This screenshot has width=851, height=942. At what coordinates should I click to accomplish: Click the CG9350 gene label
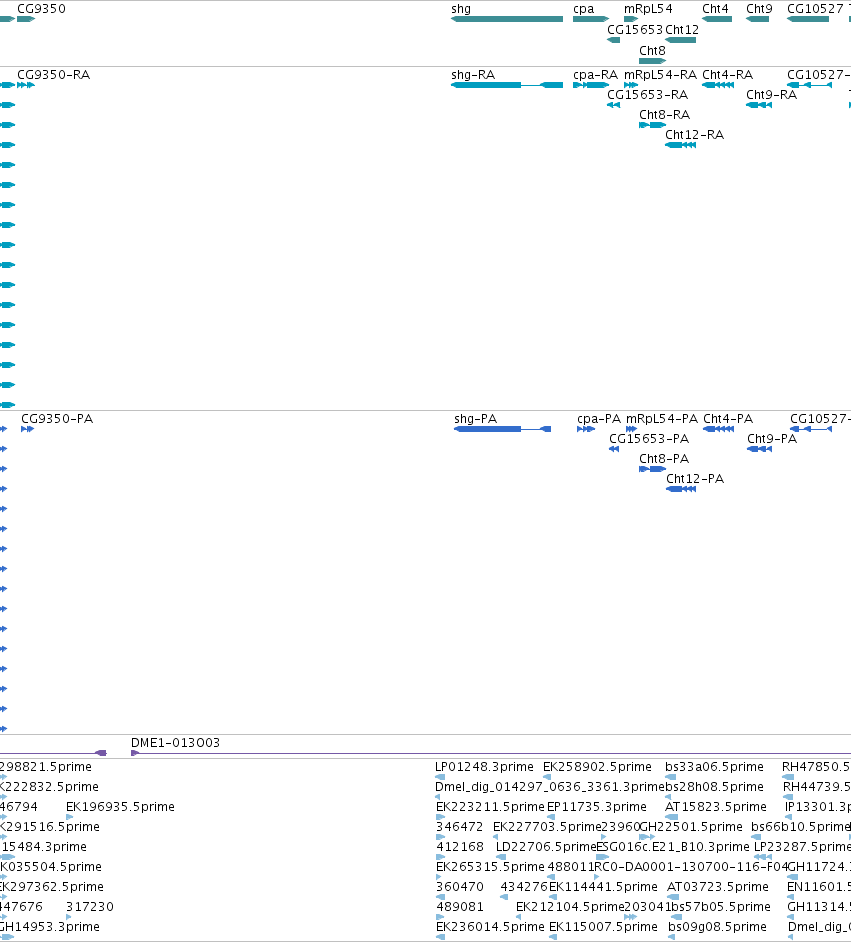pyautogui.click(x=41, y=9)
